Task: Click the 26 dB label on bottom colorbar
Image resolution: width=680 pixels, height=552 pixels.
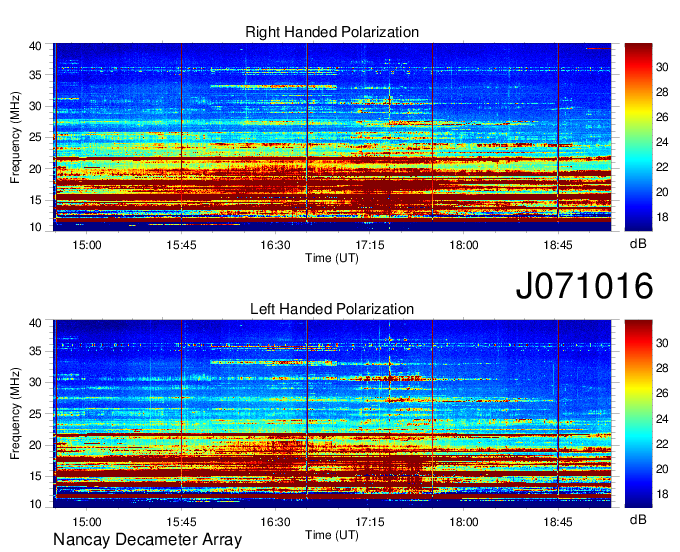Action: (x=662, y=394)
